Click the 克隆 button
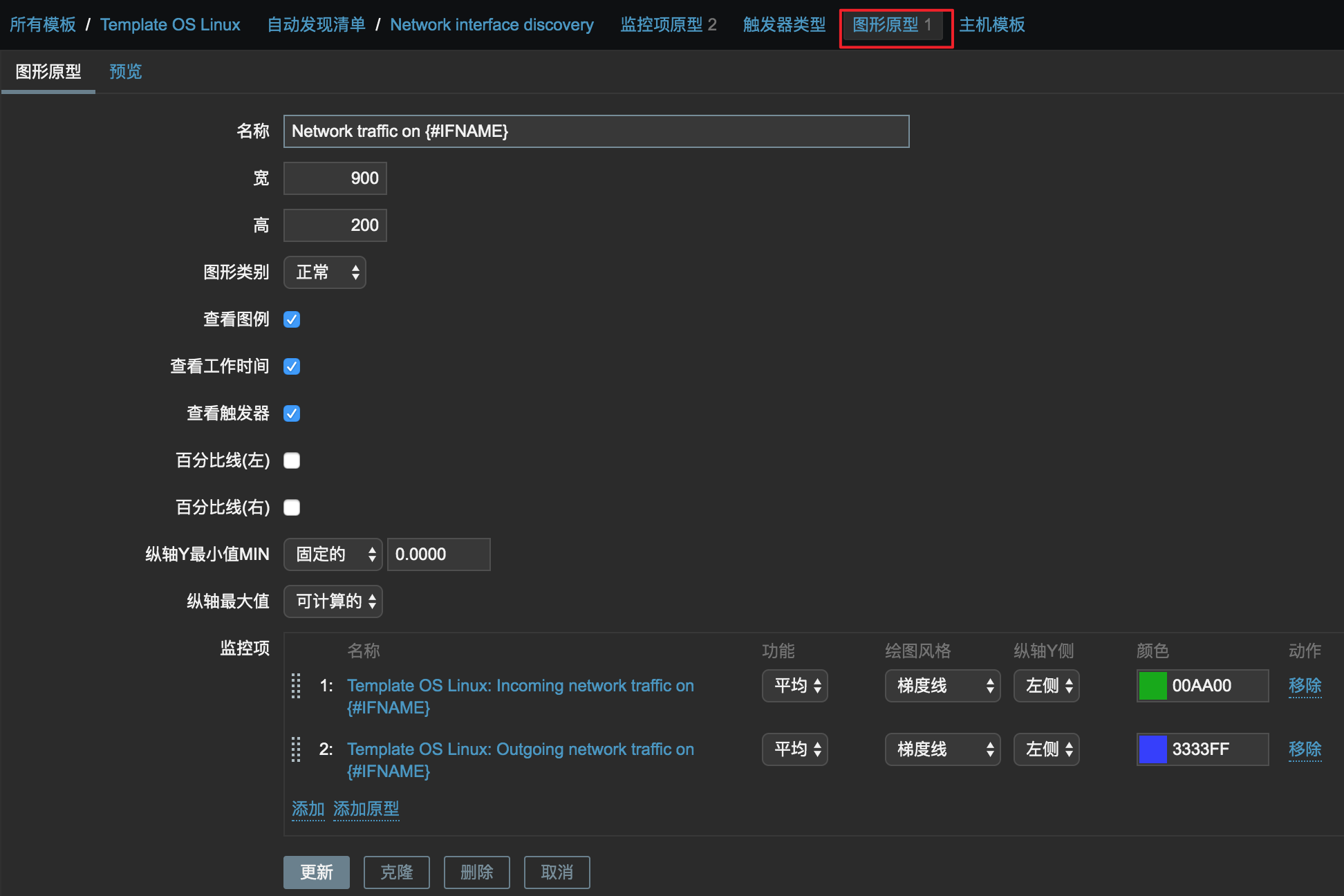The height and width of the screenshot is (896, 1344). (x=396, y=872)
